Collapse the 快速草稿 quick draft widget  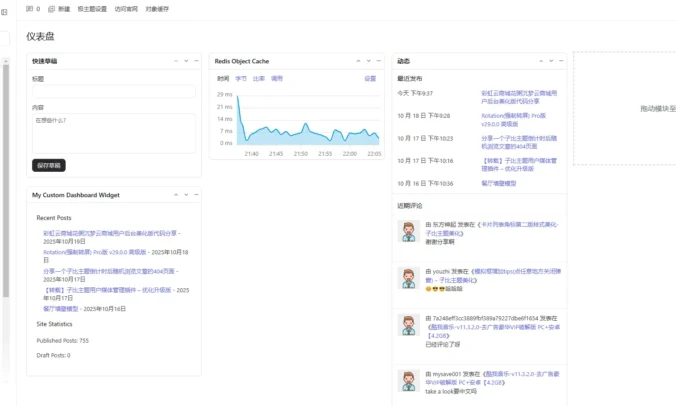[x=196, y=61]
